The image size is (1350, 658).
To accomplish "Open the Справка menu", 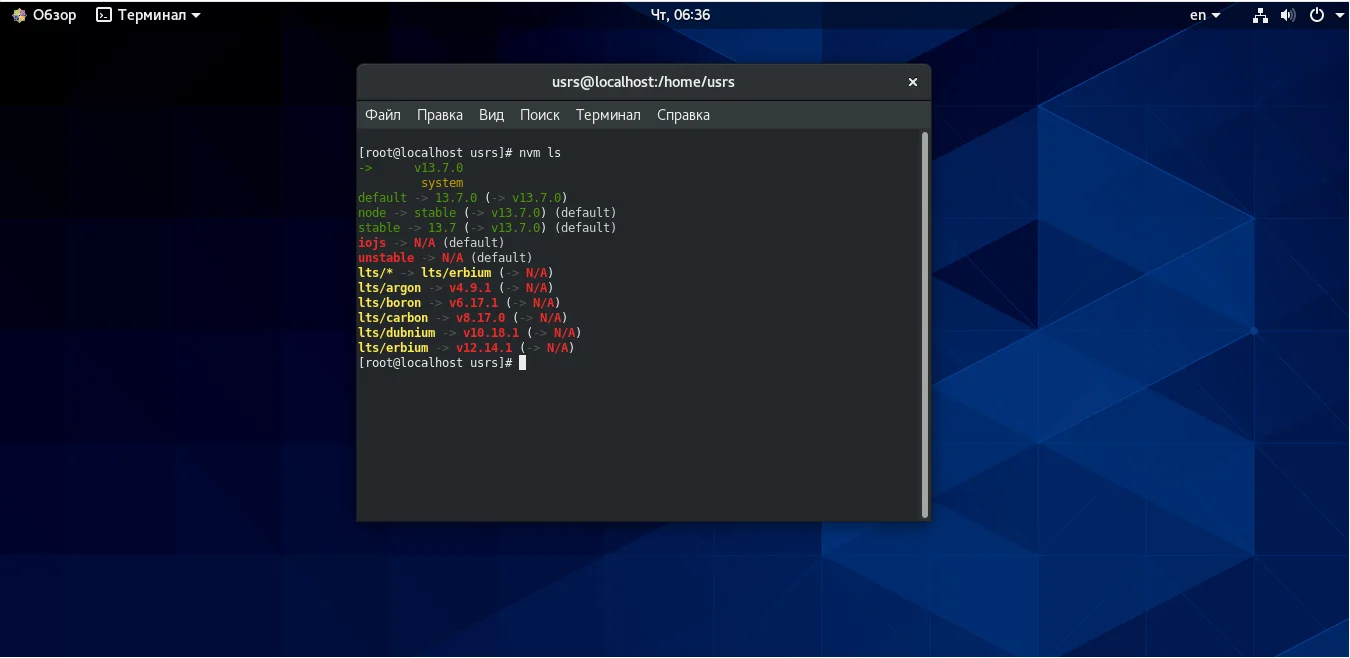I will tap(683, 115).
